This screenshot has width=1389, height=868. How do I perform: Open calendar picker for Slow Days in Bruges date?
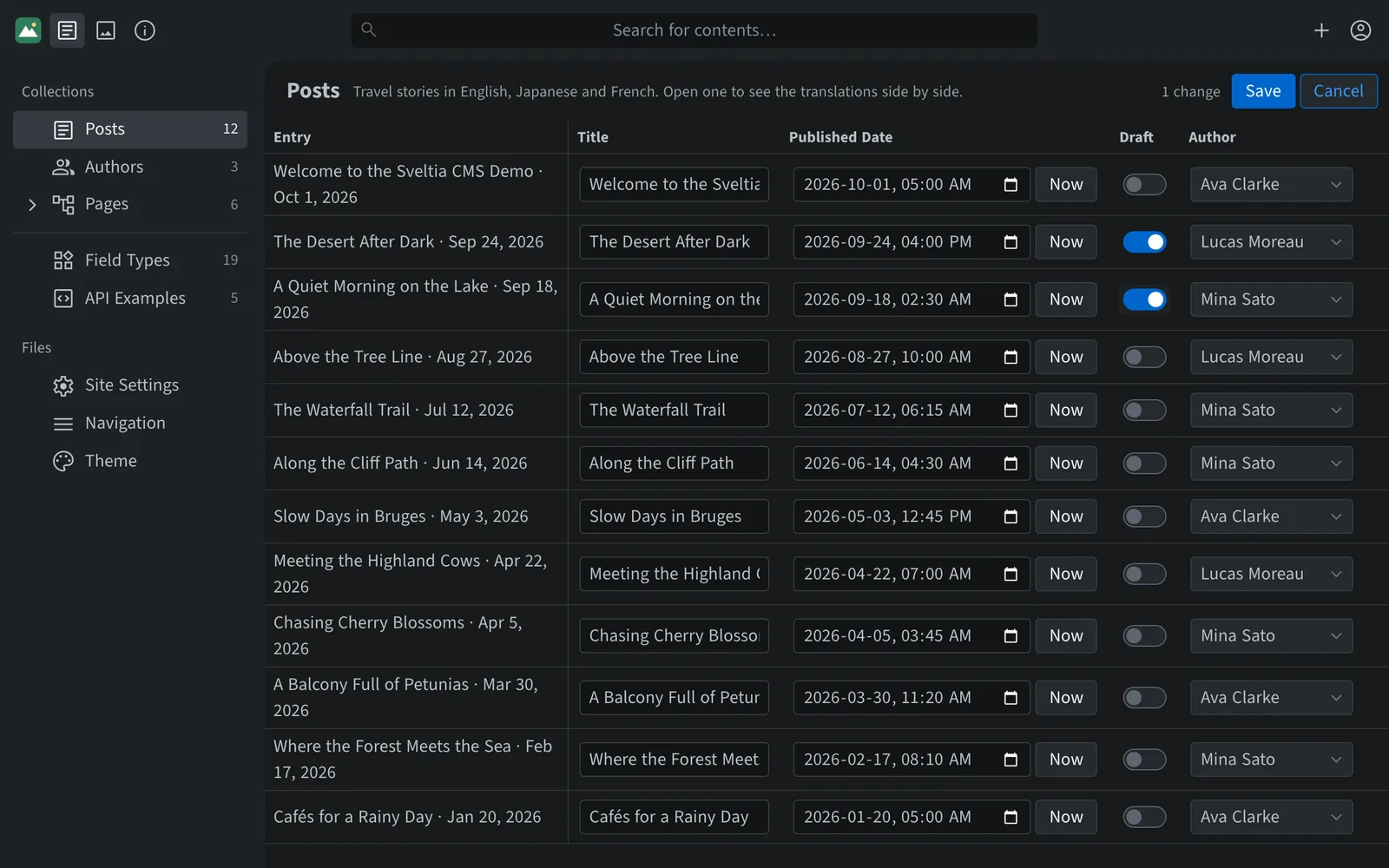click(1010, 516)
